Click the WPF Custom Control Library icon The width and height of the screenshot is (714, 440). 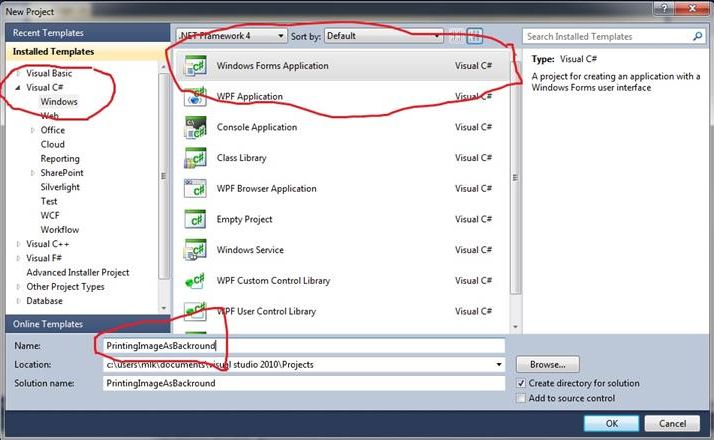pos(195,281)
